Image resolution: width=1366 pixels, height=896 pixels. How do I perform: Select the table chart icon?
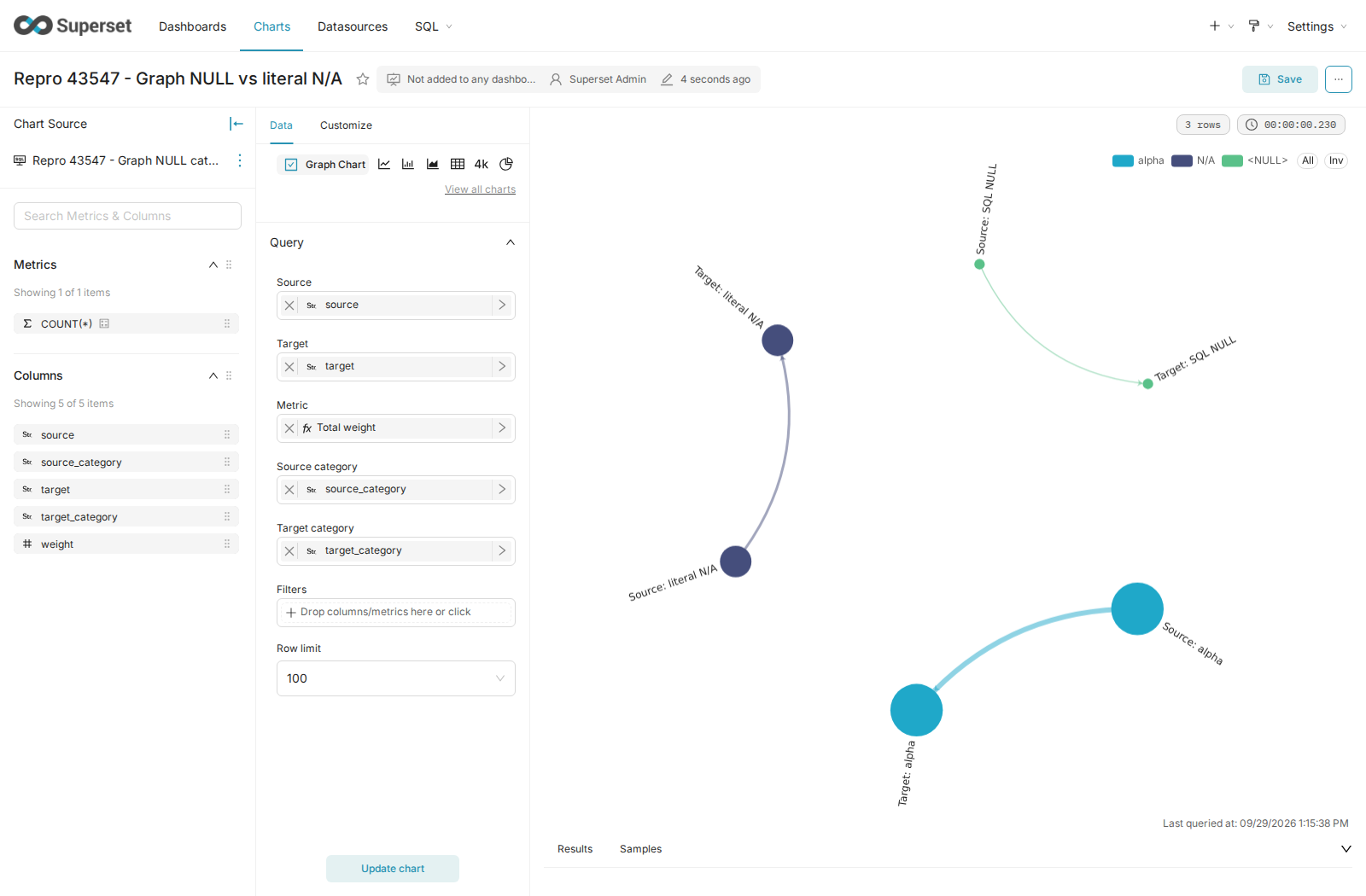point(458,164)
